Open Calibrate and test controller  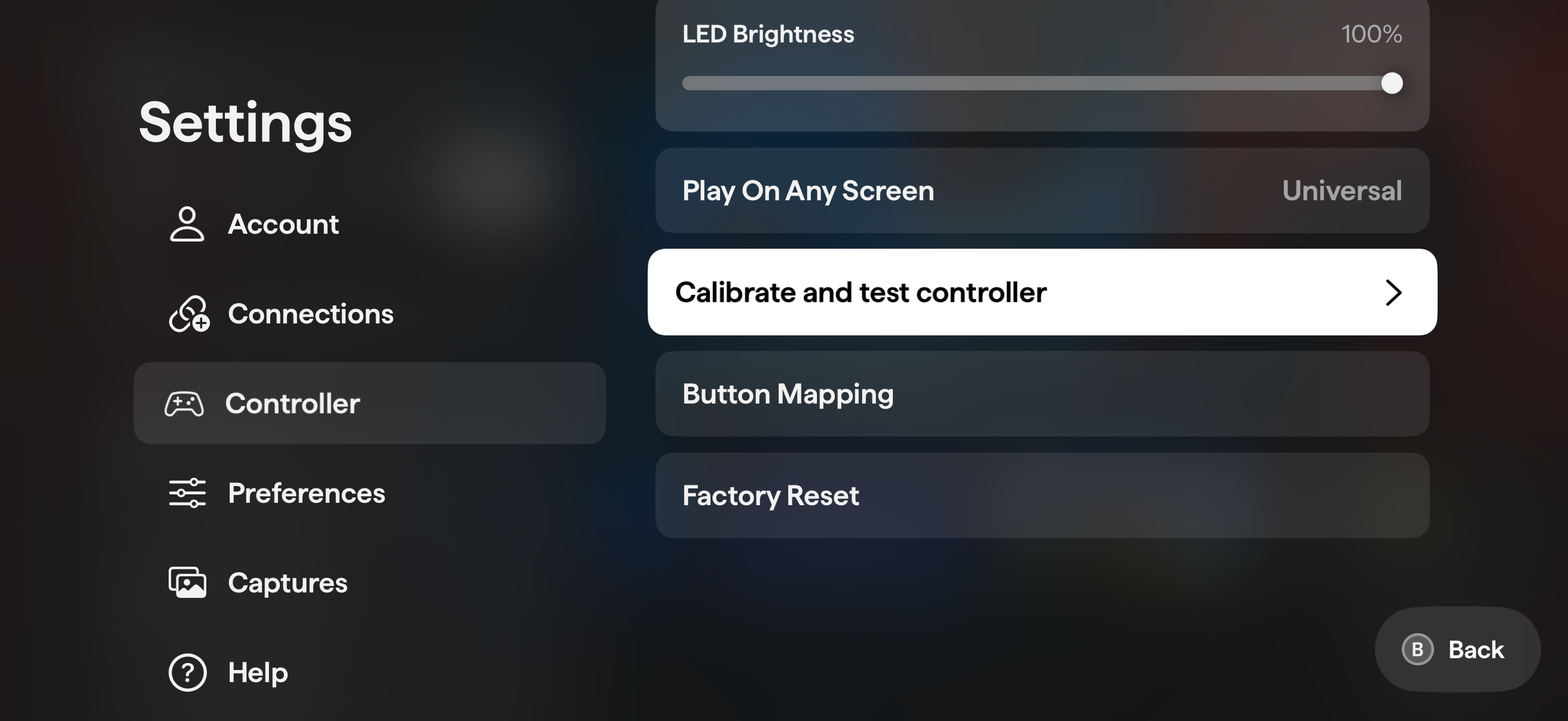[x=1042, y=292]
